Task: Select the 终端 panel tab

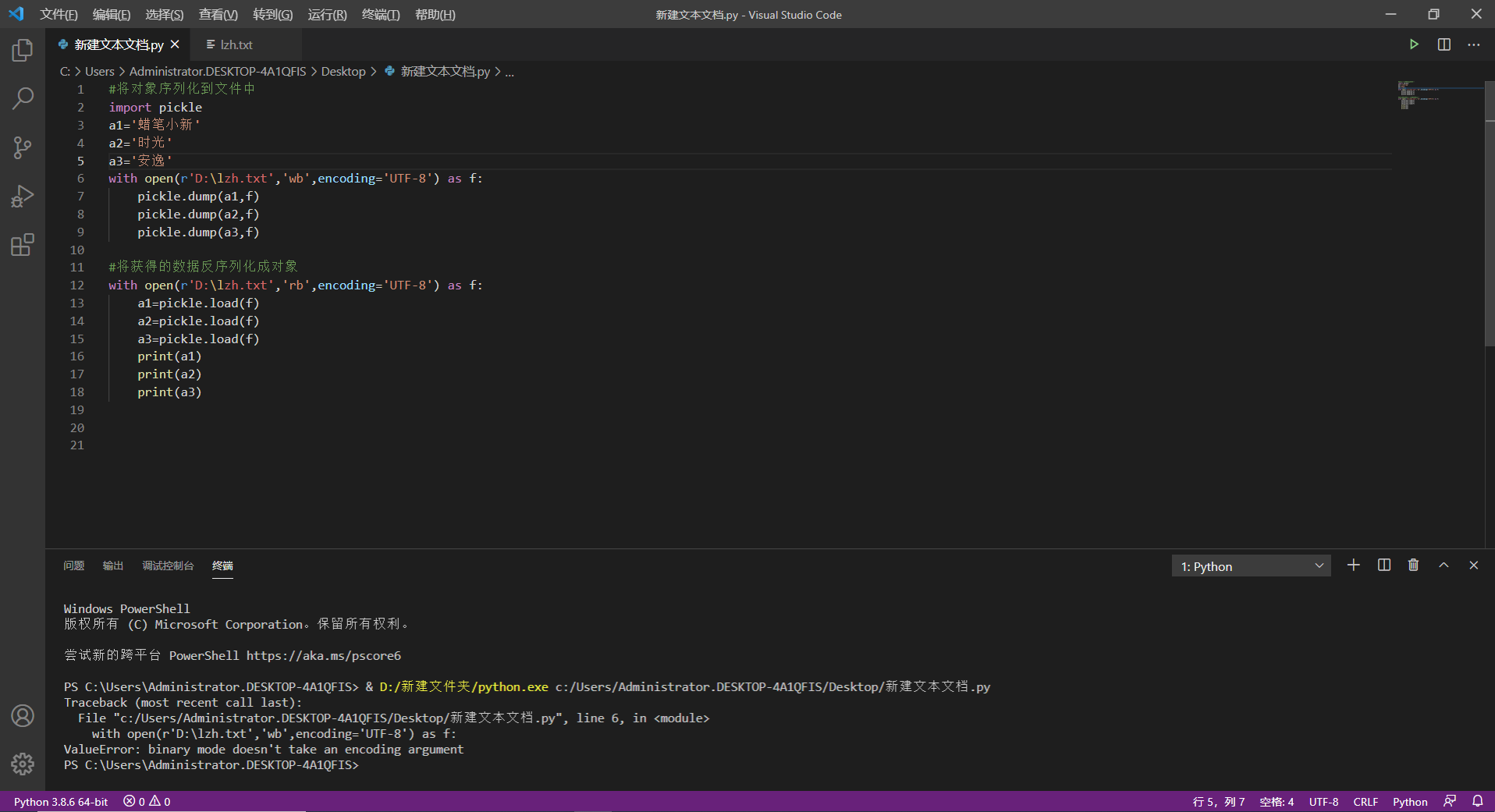Action: click(222, 566)
